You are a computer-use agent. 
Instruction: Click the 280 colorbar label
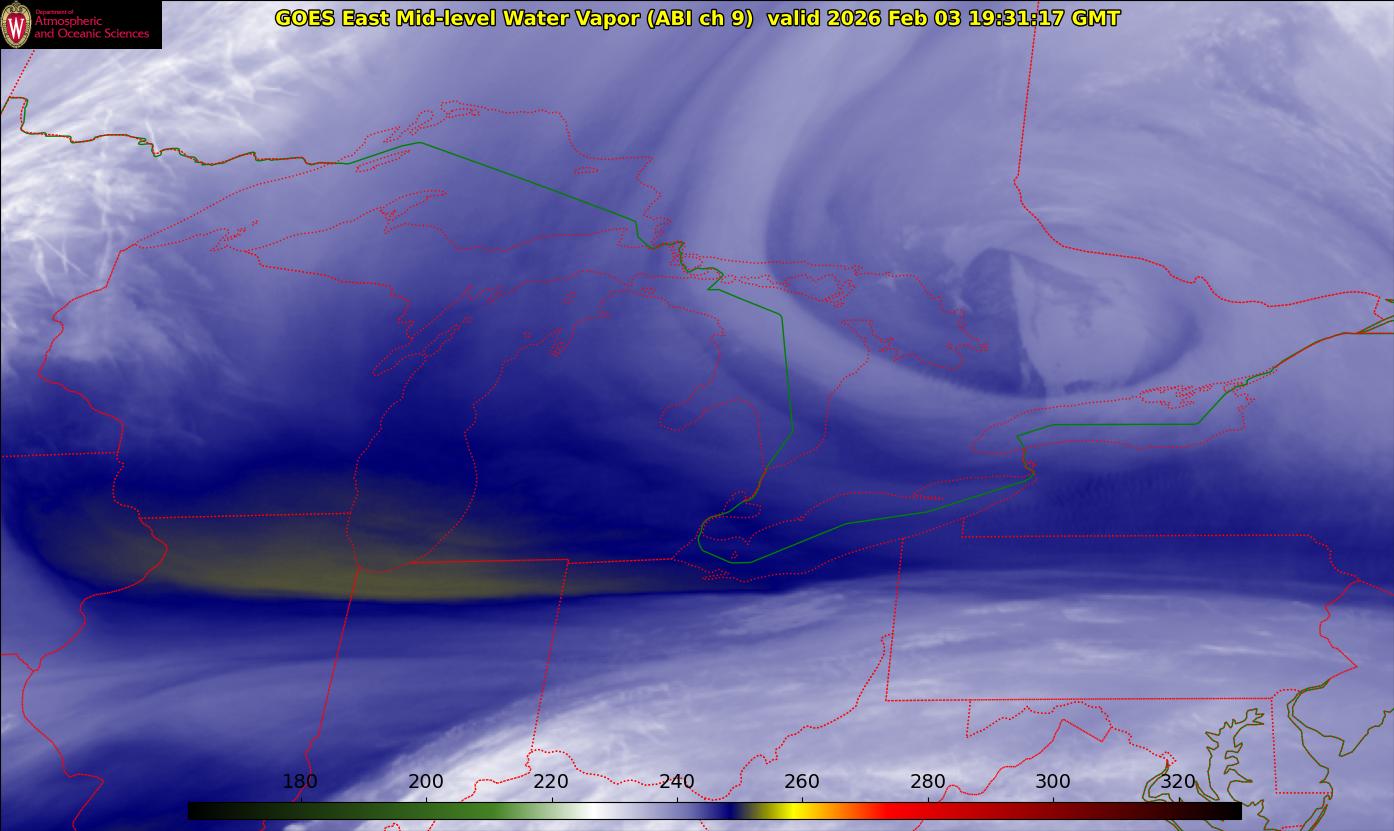928,782
